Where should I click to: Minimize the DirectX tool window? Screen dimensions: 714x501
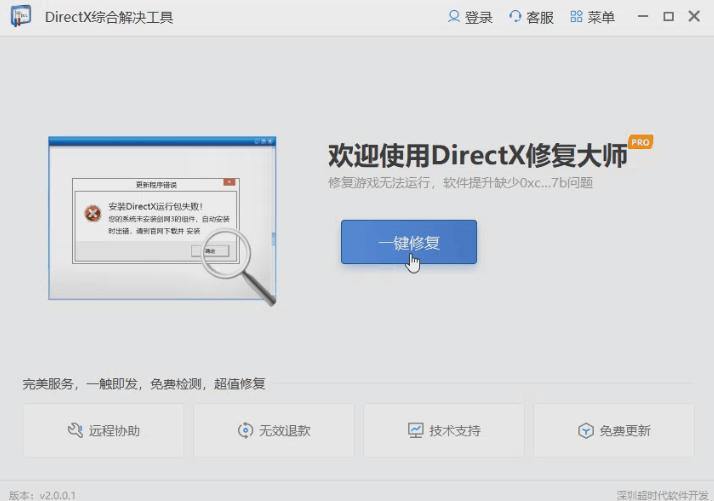point(641,17)
